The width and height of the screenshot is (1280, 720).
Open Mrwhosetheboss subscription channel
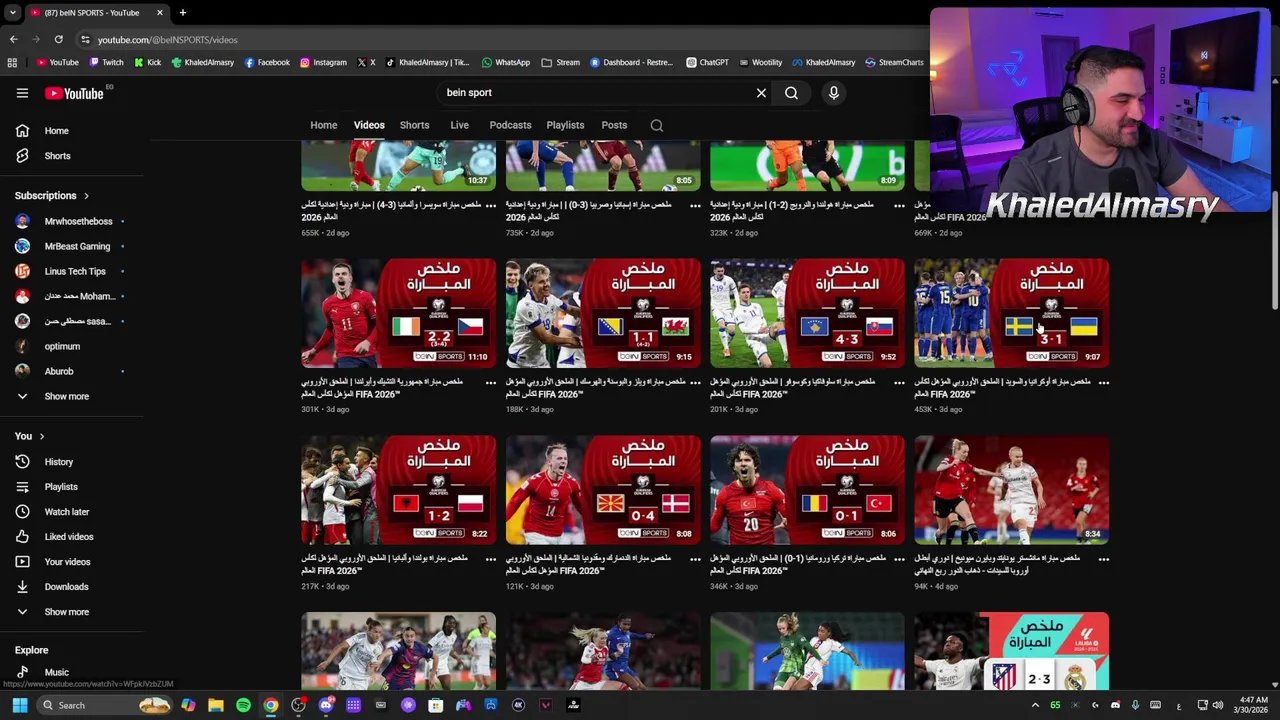pyautogui.click(x=72, y=221)
